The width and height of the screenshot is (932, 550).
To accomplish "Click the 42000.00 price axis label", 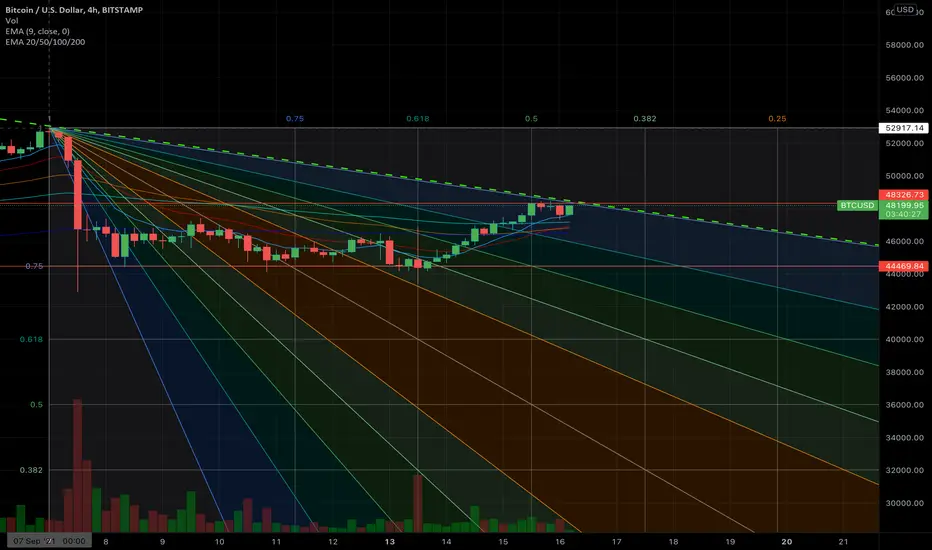I will coord(904,307).
